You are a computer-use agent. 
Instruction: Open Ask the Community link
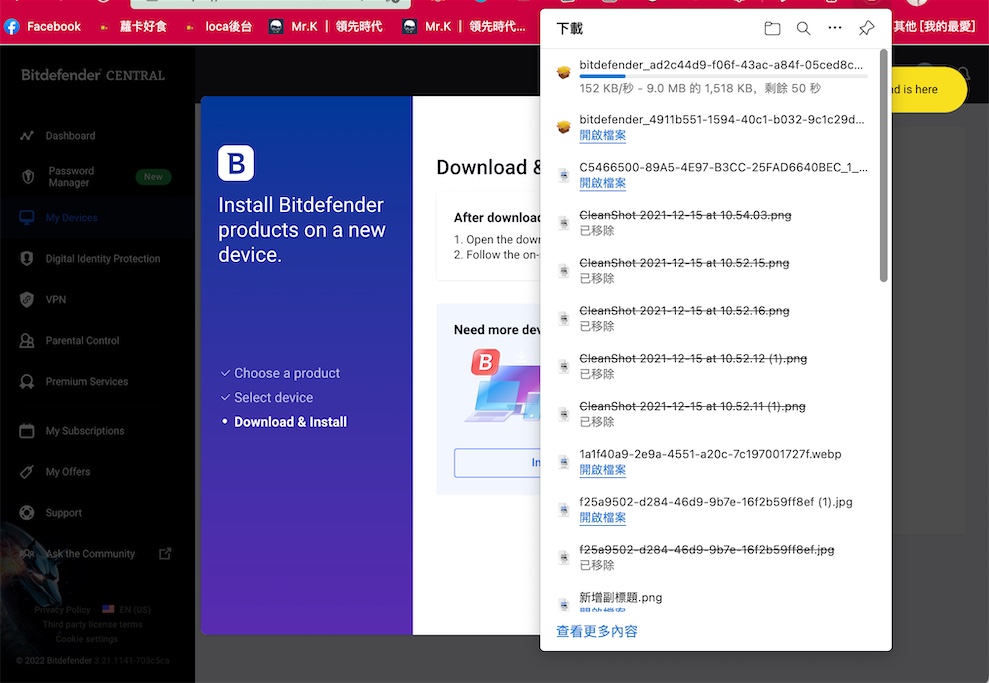tap(90, 554)
